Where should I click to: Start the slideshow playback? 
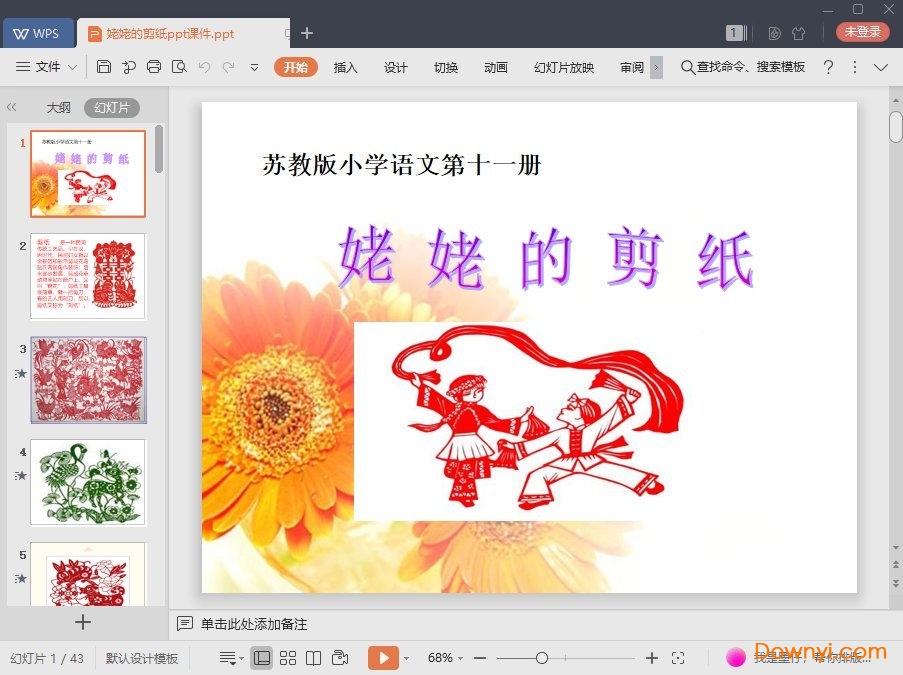(384, 658)
